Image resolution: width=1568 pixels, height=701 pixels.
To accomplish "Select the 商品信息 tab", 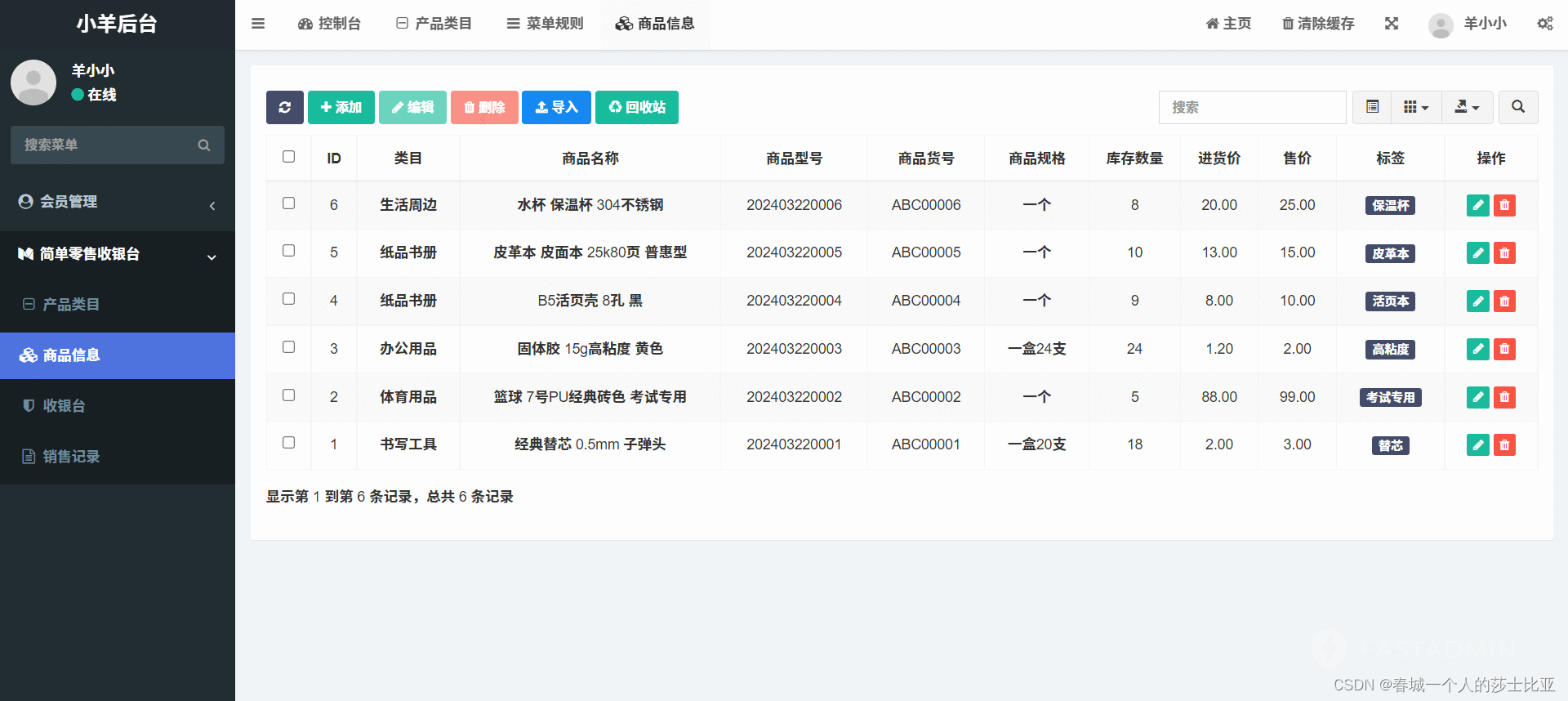I will tap(655, 24).
